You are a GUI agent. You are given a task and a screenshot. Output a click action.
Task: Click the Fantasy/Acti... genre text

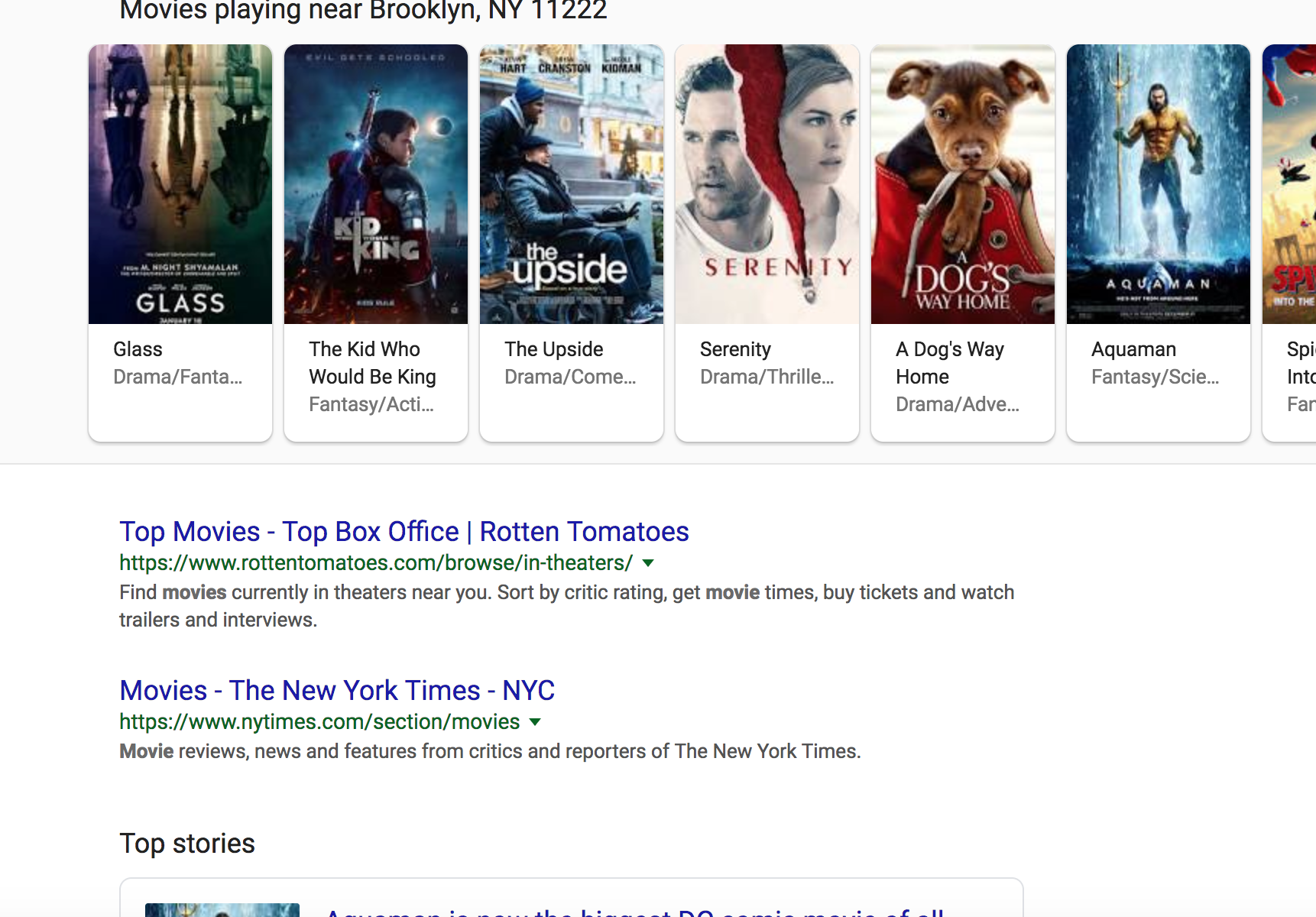coord(371,404)
